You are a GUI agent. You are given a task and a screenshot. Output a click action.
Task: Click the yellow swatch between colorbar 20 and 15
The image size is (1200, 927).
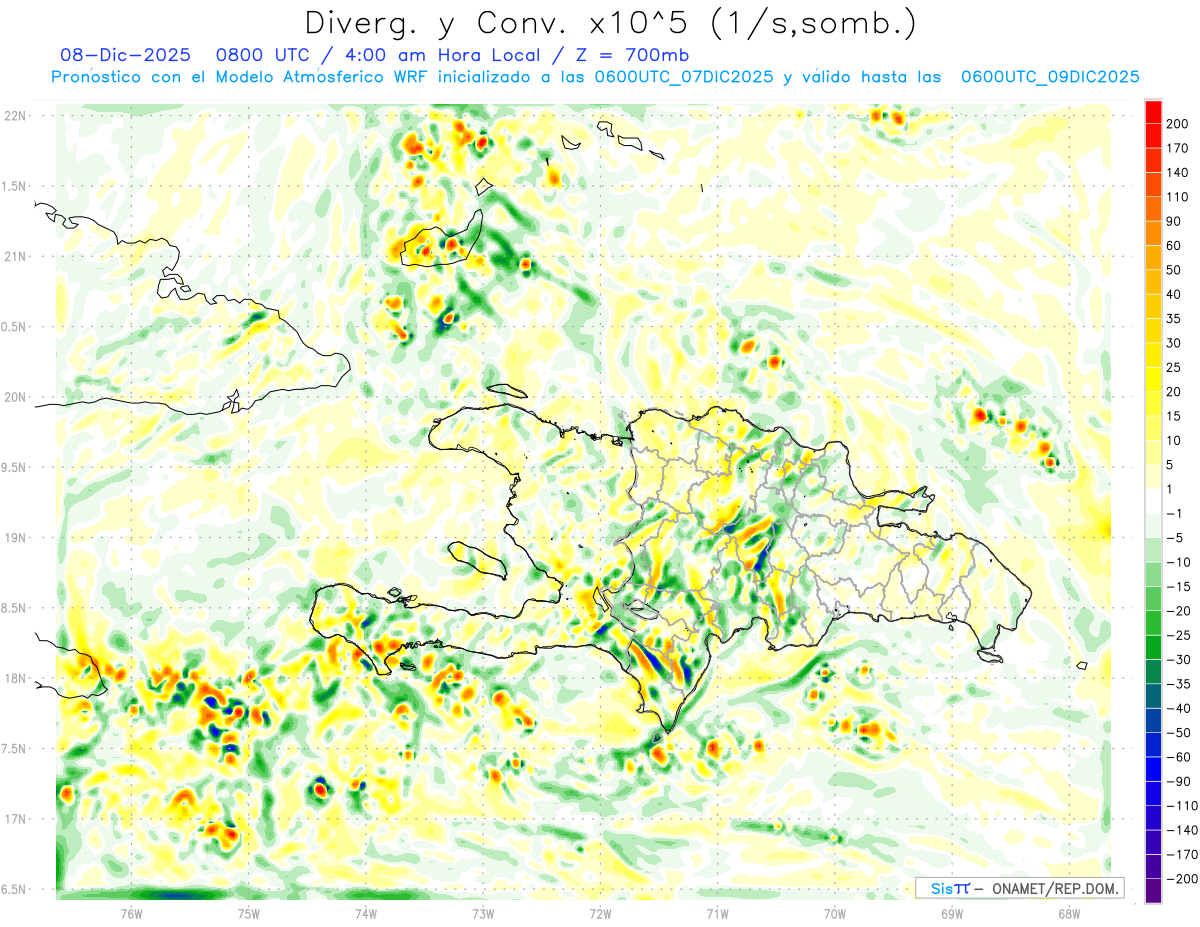pyautogui.click(x=1153, y=403)
